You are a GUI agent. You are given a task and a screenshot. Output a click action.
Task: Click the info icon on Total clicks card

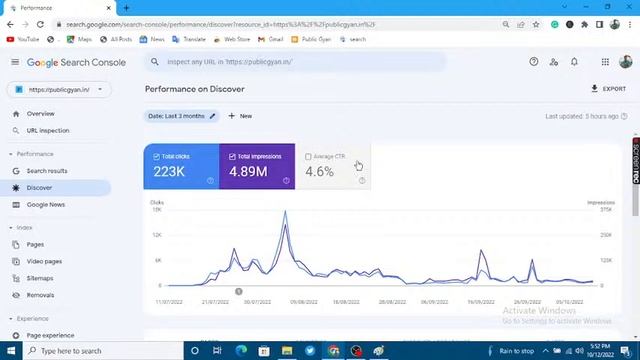(x=210, y=180)
